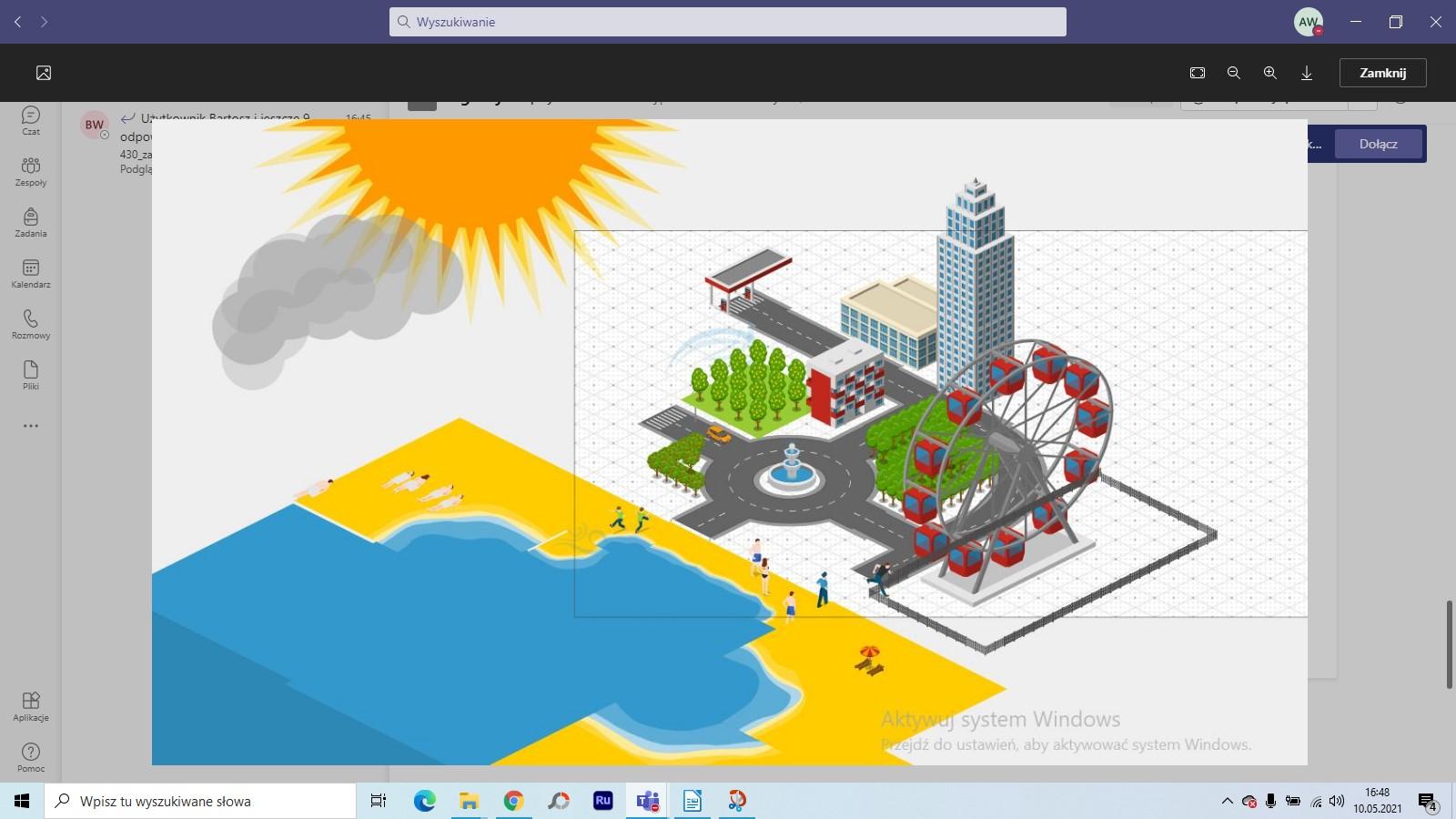Navigate back with the left arrow
The width and height of the screenshot is (1456, 819).
pos(17,22)
